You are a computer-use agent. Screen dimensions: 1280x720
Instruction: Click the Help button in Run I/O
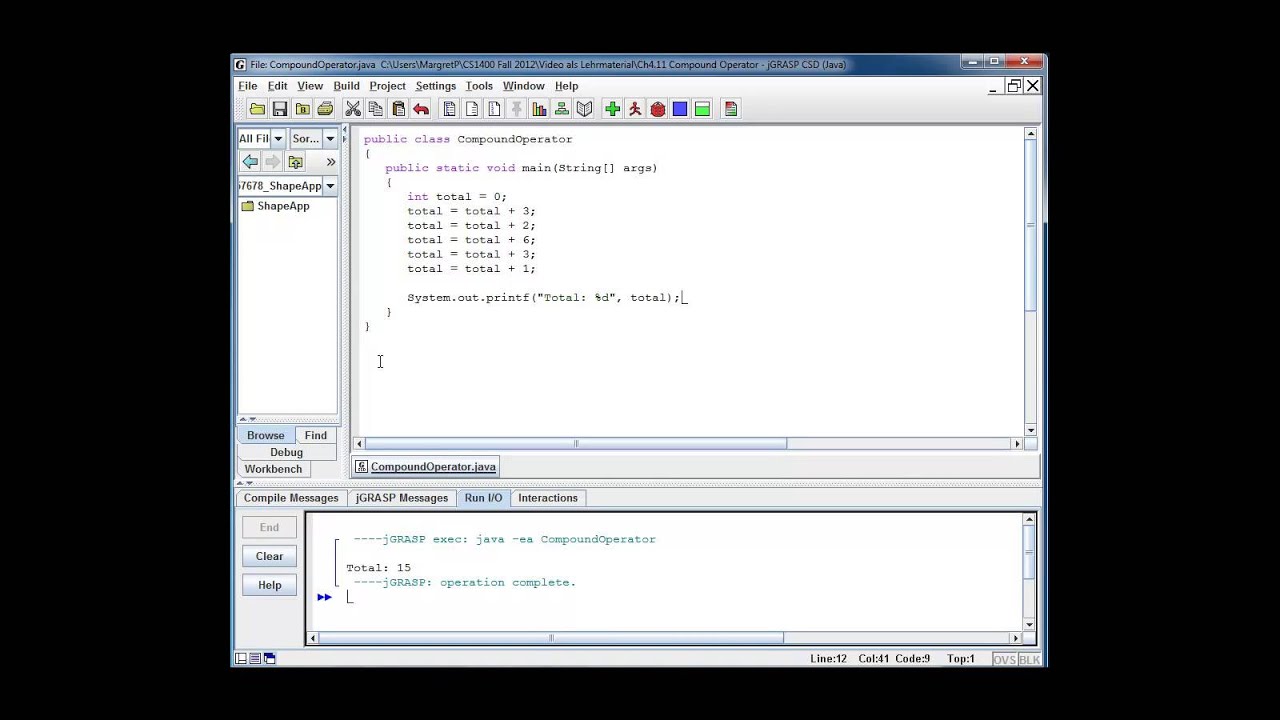point(269,585)
